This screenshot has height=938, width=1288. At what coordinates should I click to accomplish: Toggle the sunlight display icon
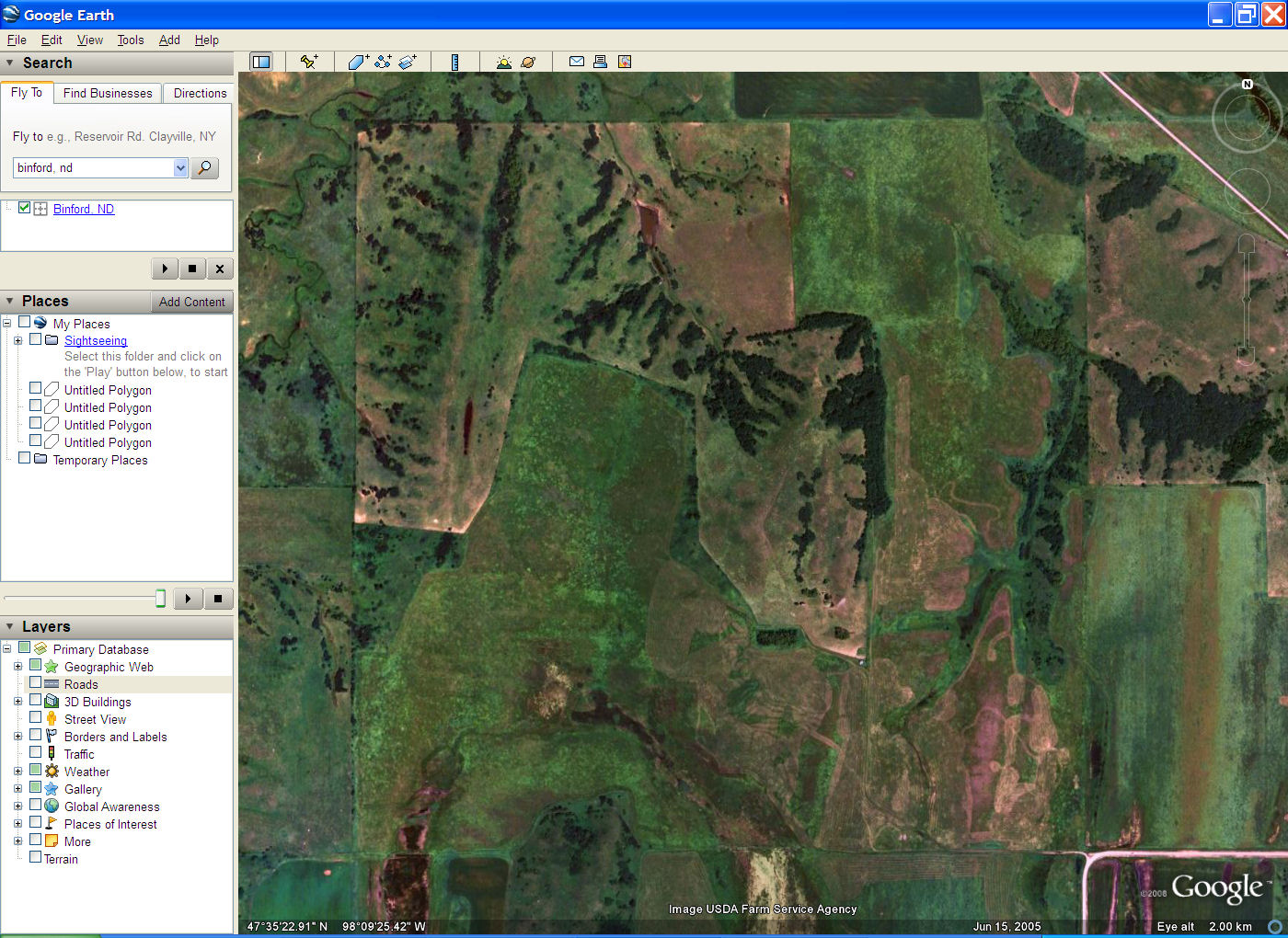click(x=503, y=62)
